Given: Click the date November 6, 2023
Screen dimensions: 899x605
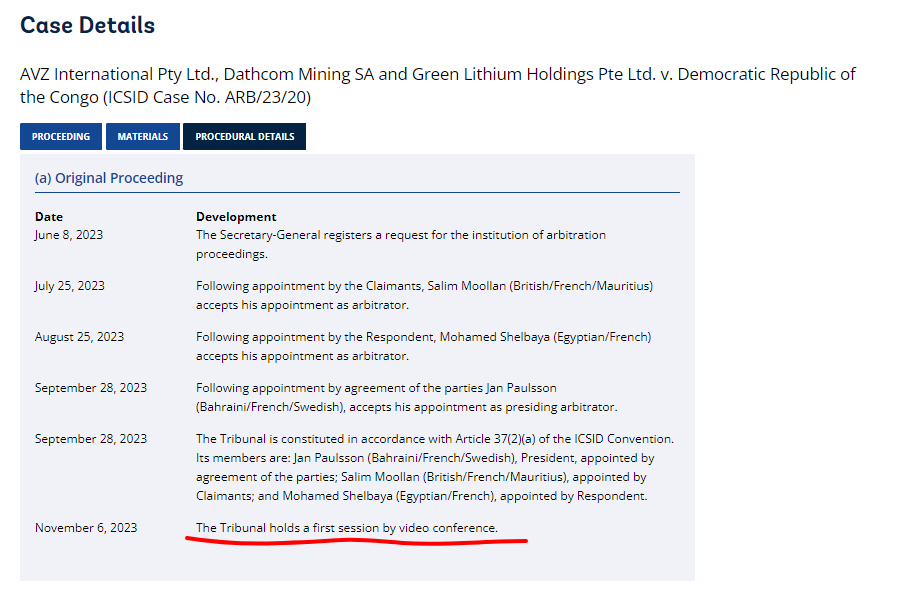Looking at the screenshot, I should [86, 528].
